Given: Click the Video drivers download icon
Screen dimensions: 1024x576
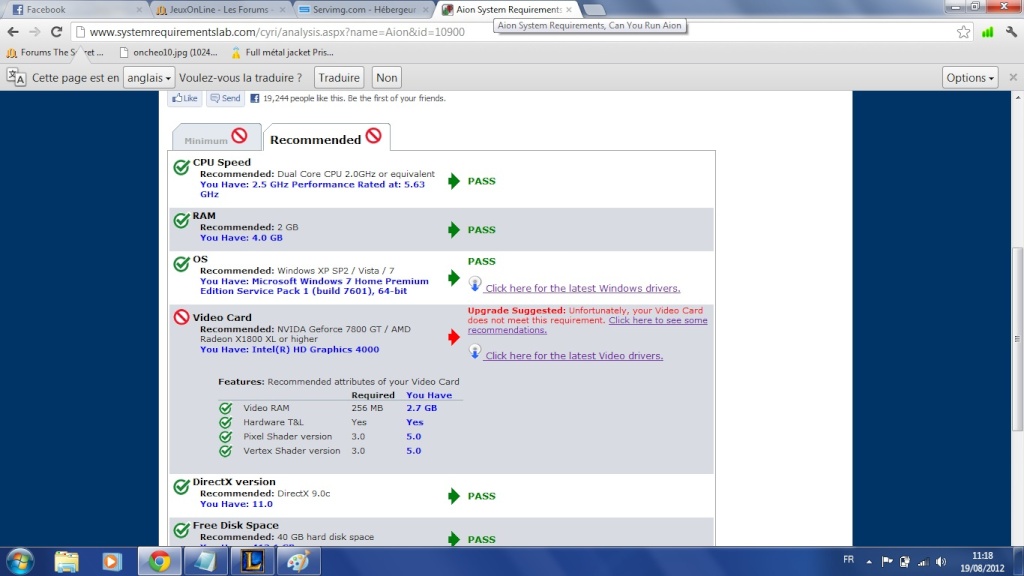Looking at the screenshot, I should (x=475, y=351).
